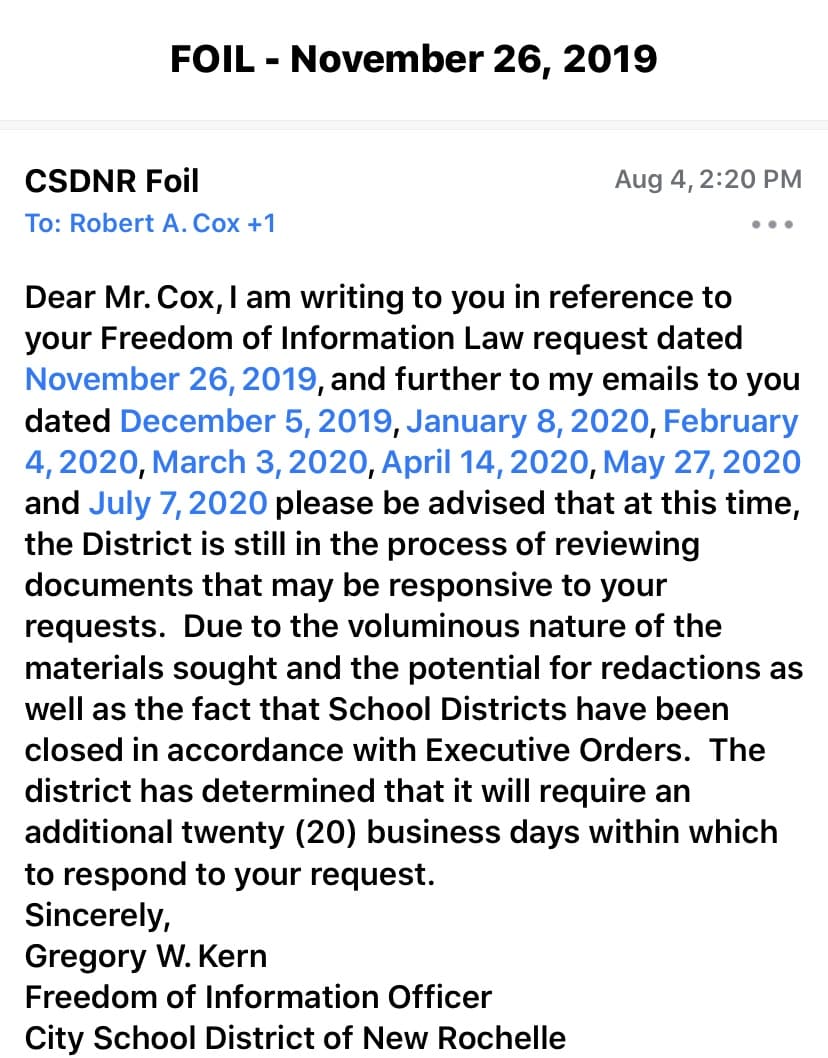This screenshot has height=1058, width=828.
Task: Tap the recipient Robert A. Cox
Action: [x=153, y=223]
